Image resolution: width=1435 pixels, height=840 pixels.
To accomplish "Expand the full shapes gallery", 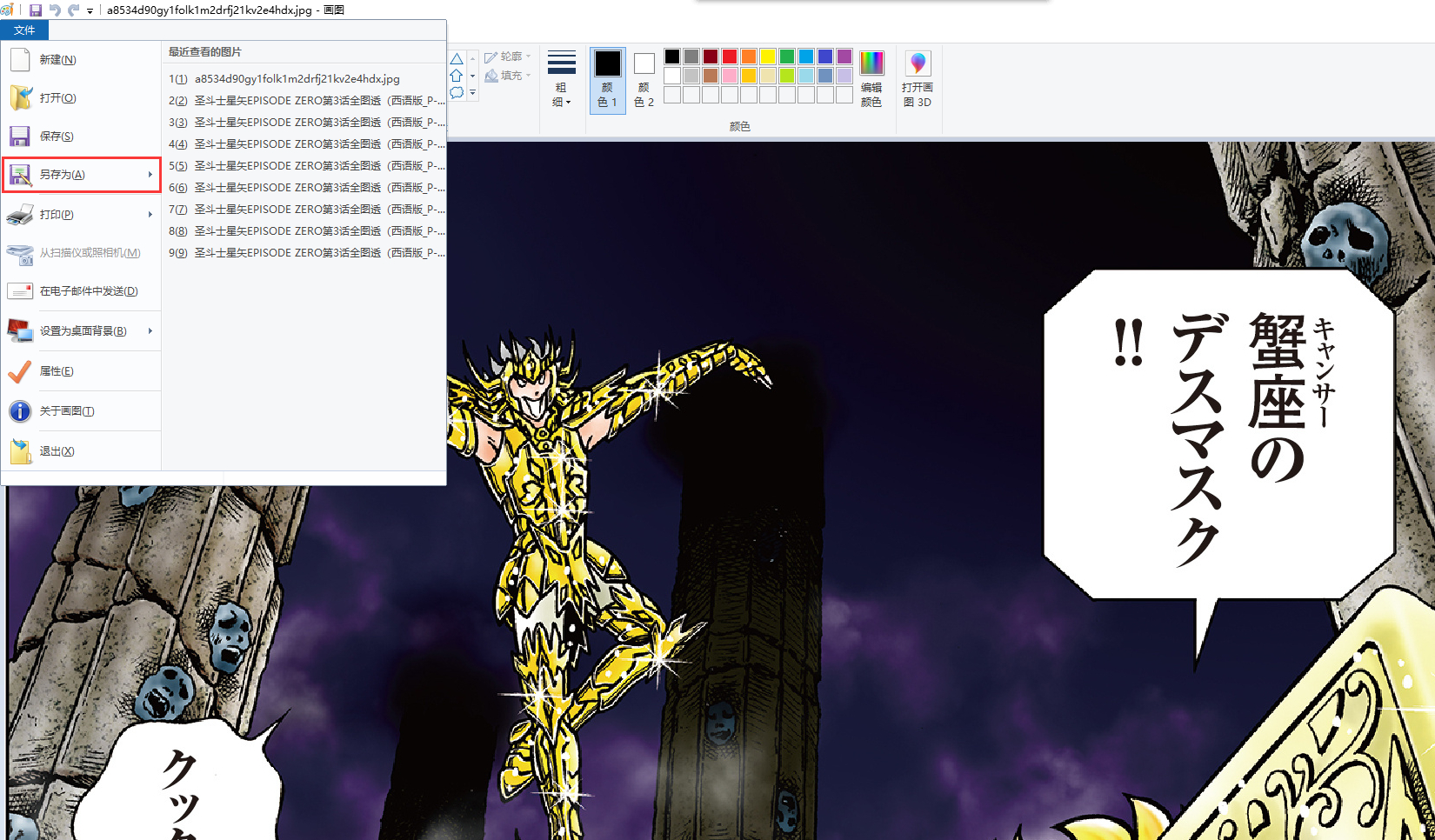I will pyautogui.click(x=473, y=92).
